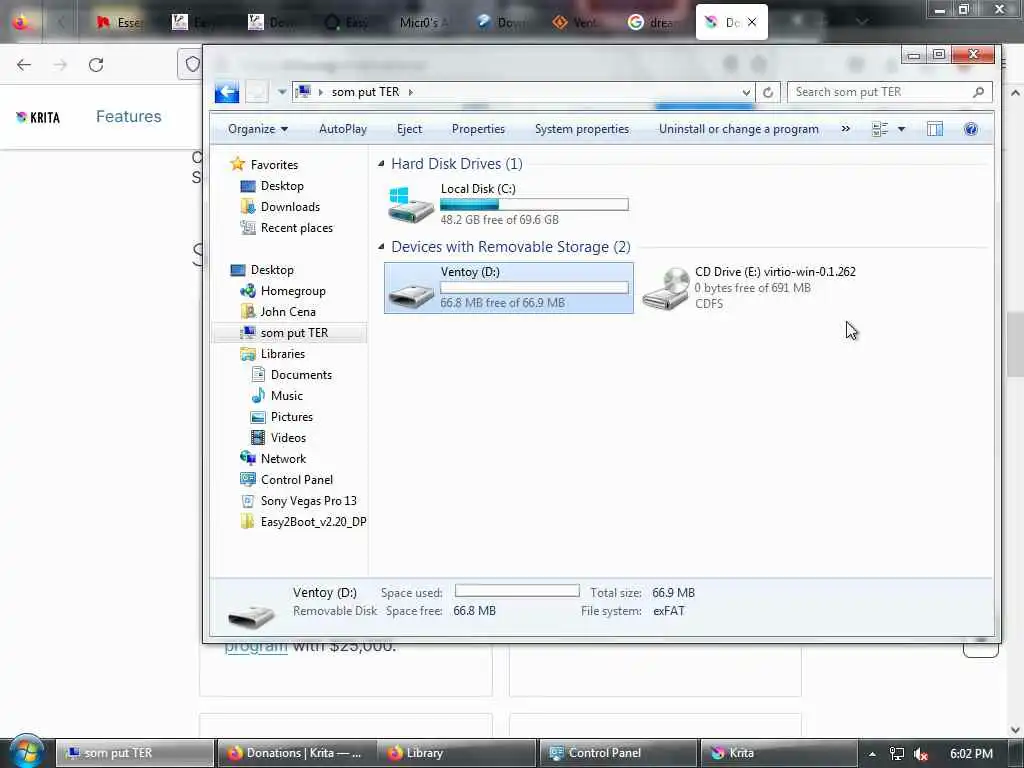Click the muted volume tray icon
Screen dimensions: 1024x768
[x=921, y=754]
